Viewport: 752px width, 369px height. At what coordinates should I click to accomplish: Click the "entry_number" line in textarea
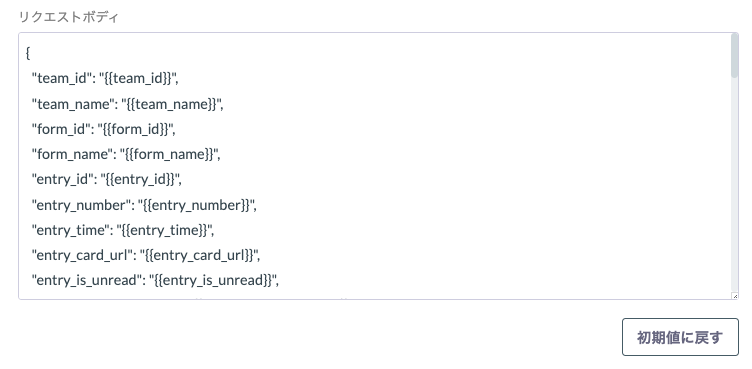click(x=144, y=205)
